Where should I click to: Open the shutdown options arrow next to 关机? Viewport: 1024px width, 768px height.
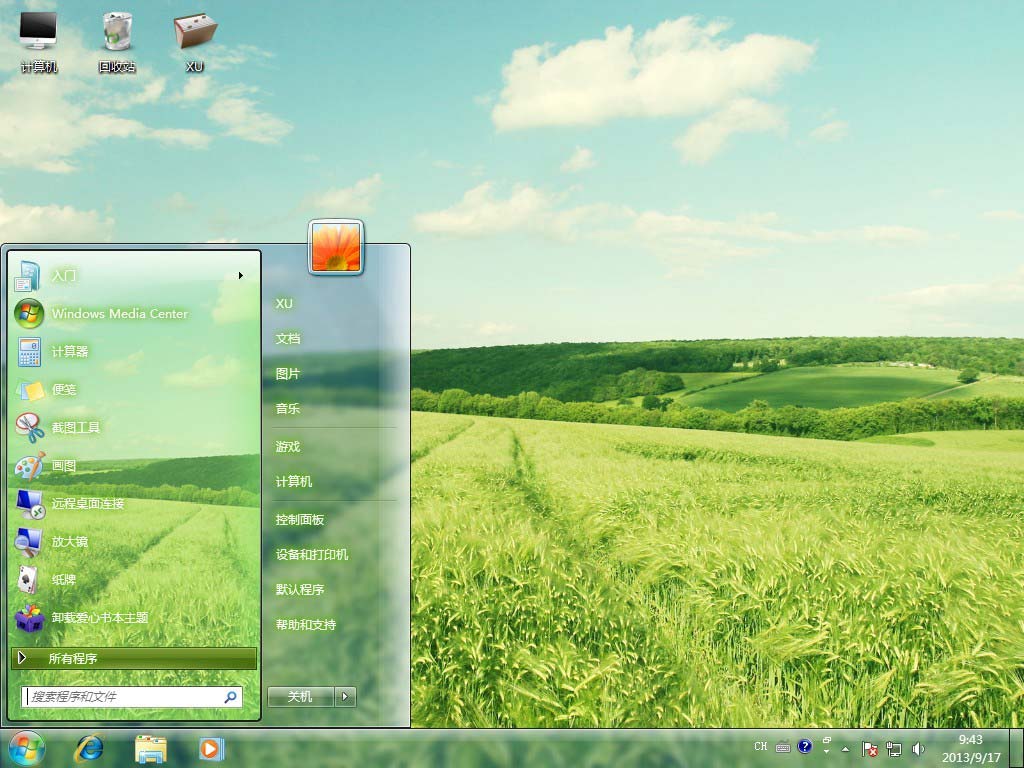pos(345,697)
